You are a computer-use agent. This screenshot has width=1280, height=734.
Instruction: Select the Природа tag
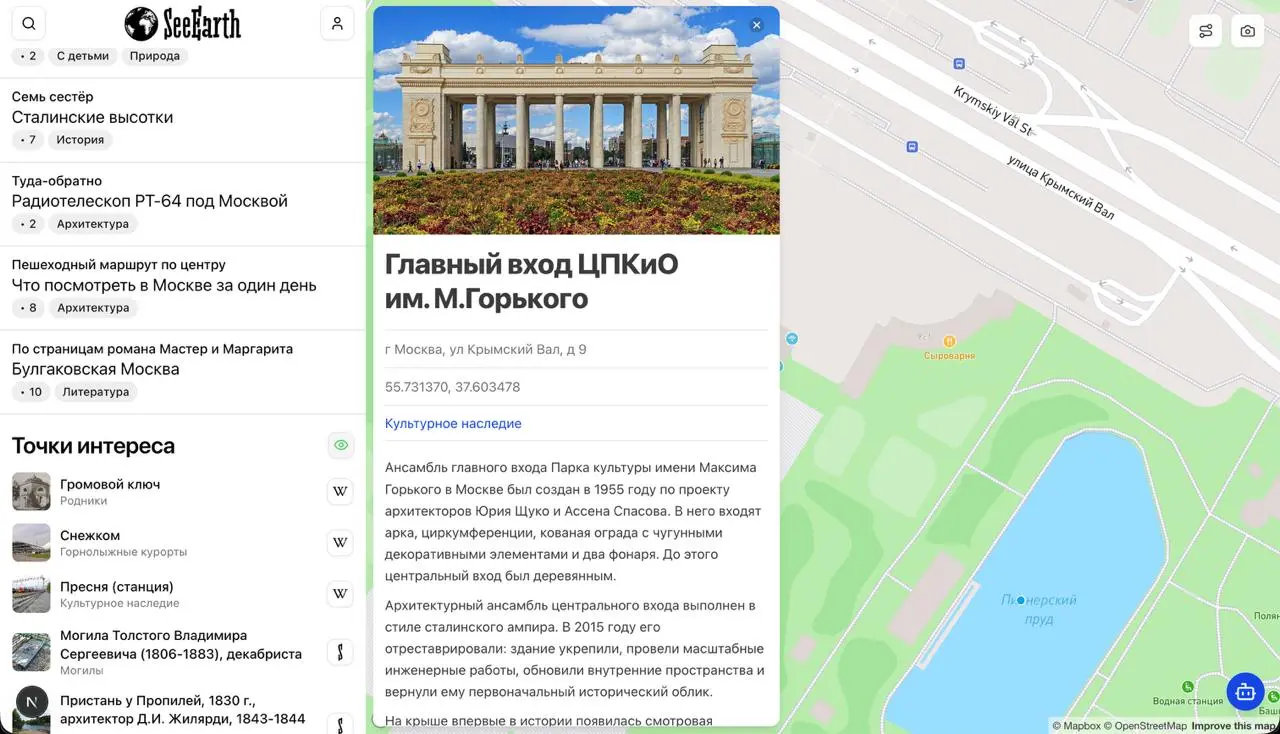pos(155,56)
